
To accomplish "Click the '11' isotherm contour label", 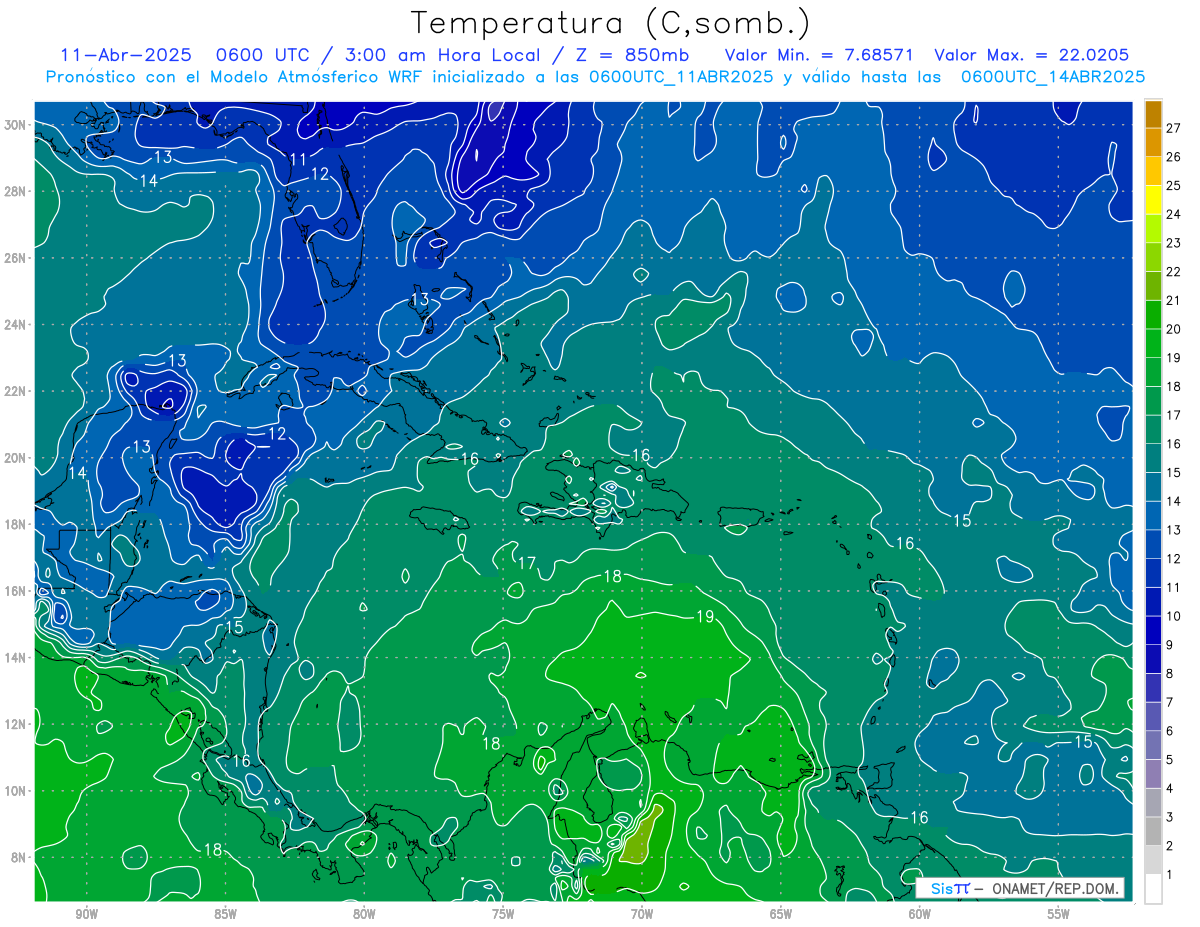I will coord(298,160).
